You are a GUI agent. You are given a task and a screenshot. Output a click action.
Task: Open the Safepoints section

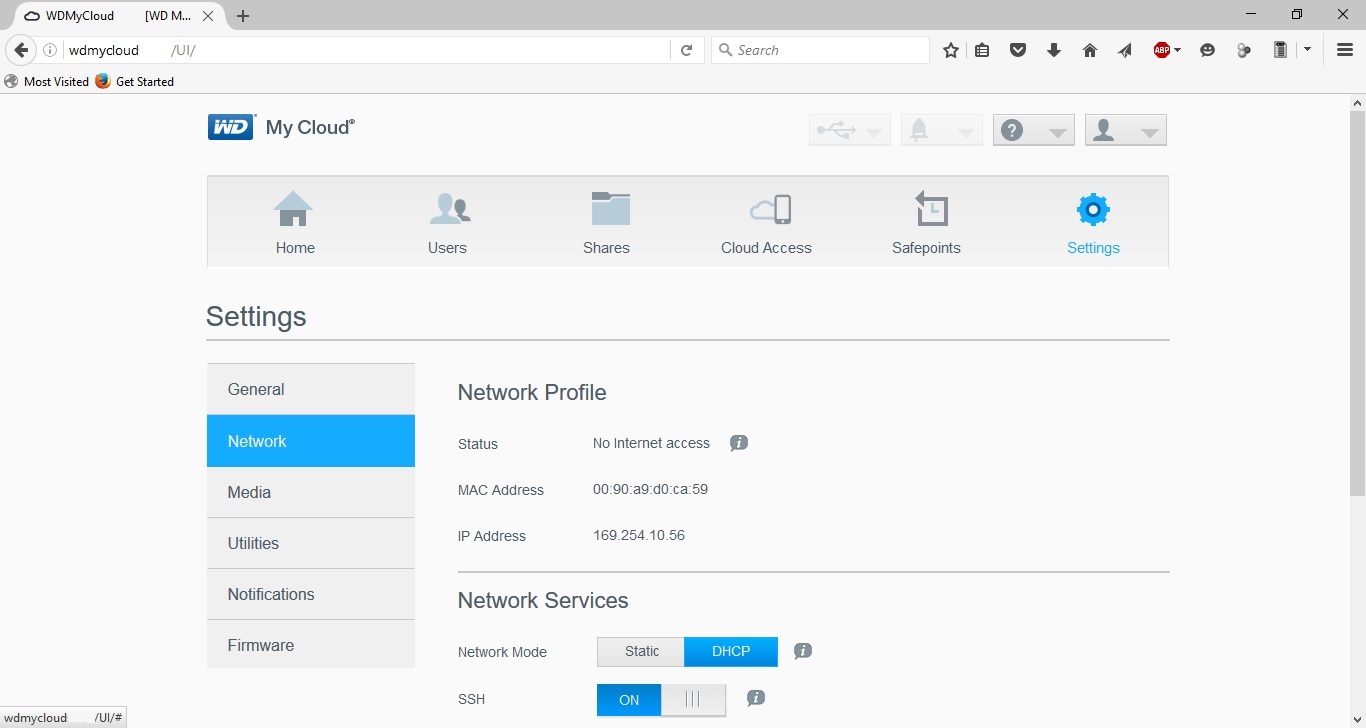(x=927, y=222)
